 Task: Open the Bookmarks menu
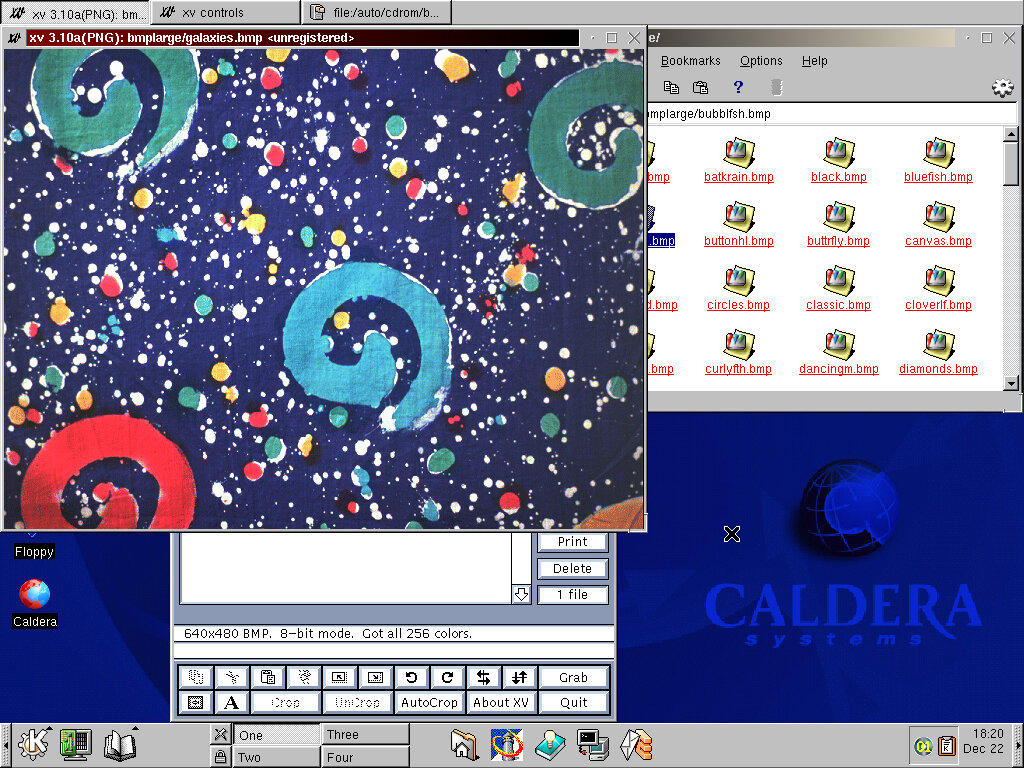click(x=690, y=61)
